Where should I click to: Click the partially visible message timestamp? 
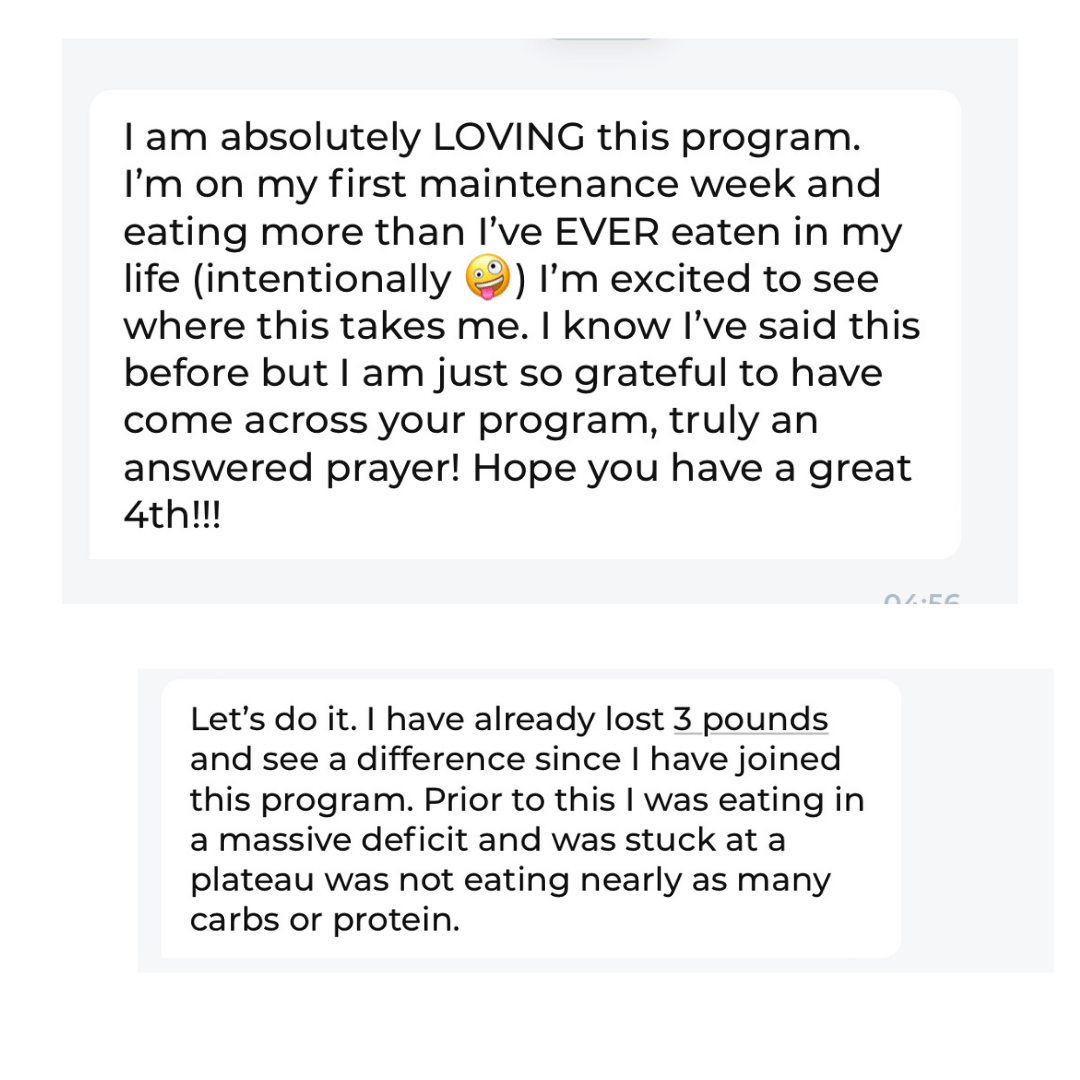tap(921, 599)
